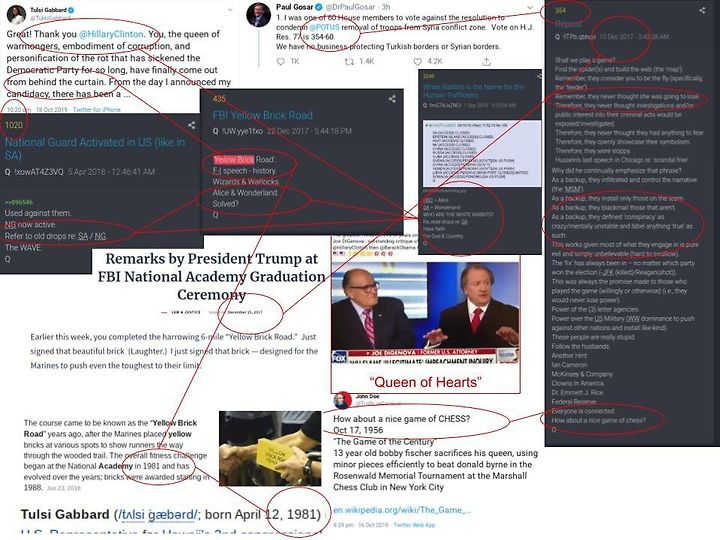Open the @HillaryClinton mention link
The height and width of the screenshot is (540, 720).
[x=111, y=34]
